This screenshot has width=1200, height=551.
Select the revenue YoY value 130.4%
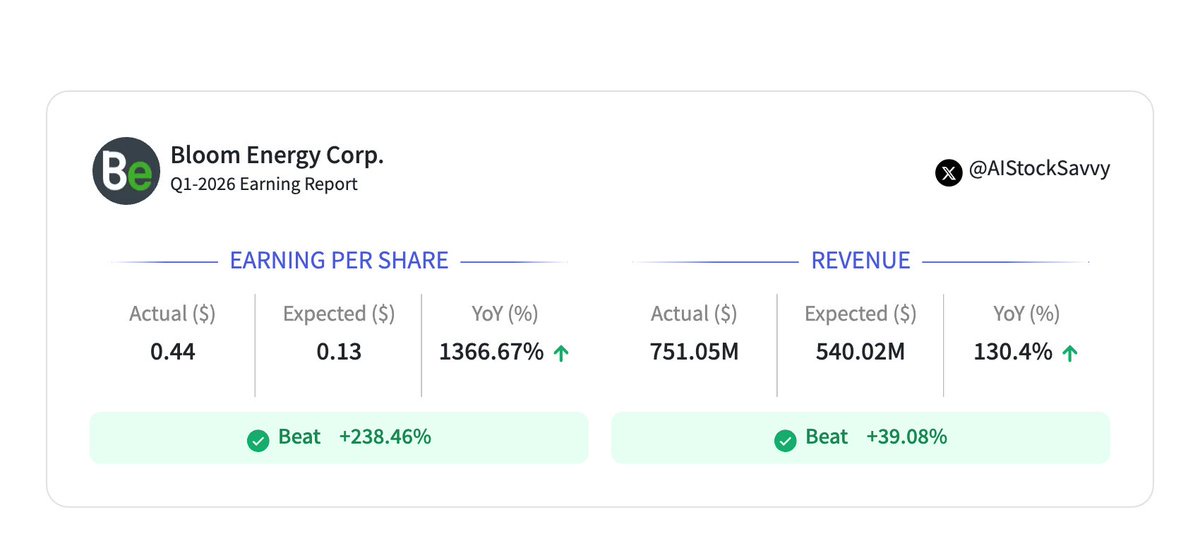1012,352
